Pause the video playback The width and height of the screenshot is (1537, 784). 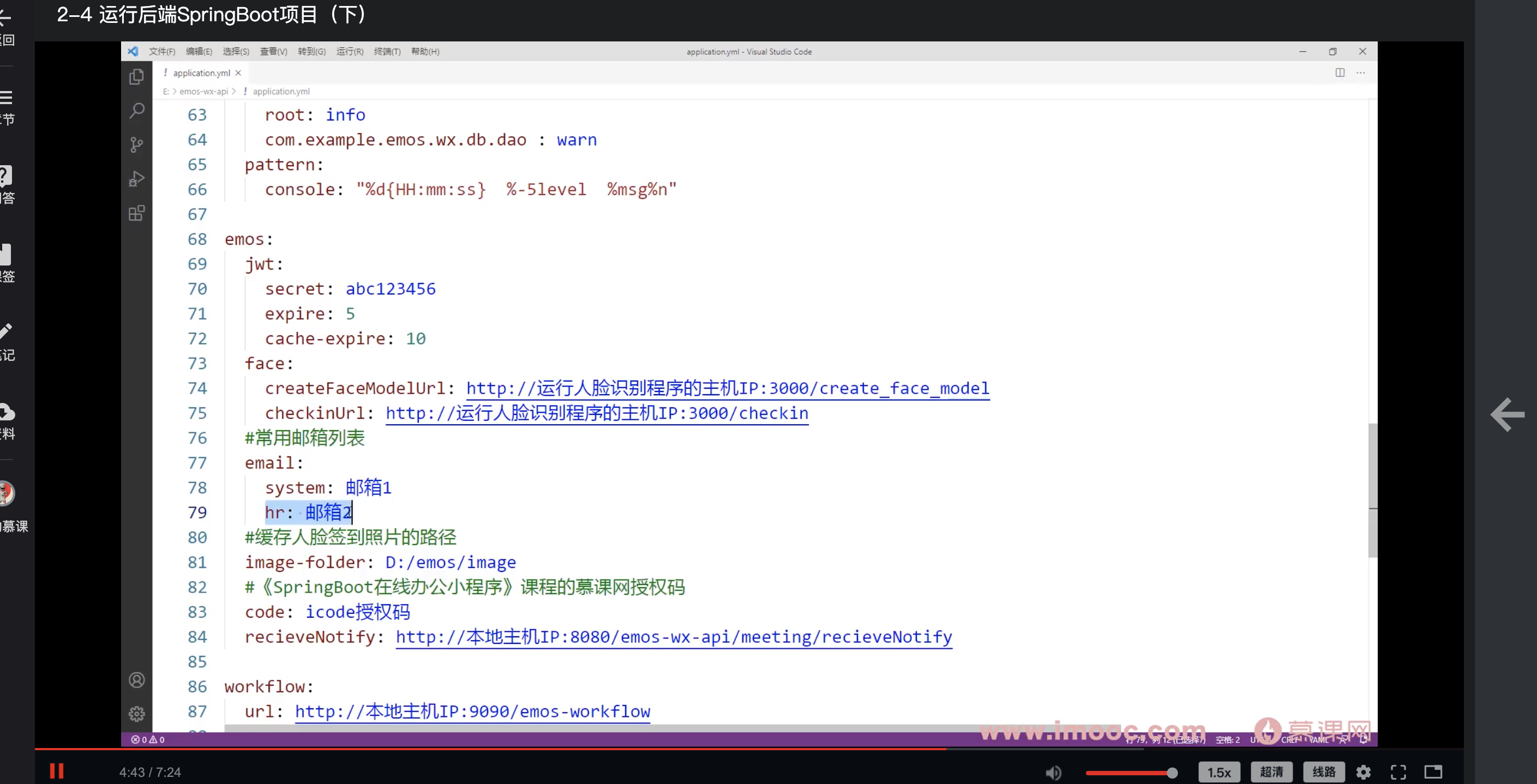(x=57, y=771)
